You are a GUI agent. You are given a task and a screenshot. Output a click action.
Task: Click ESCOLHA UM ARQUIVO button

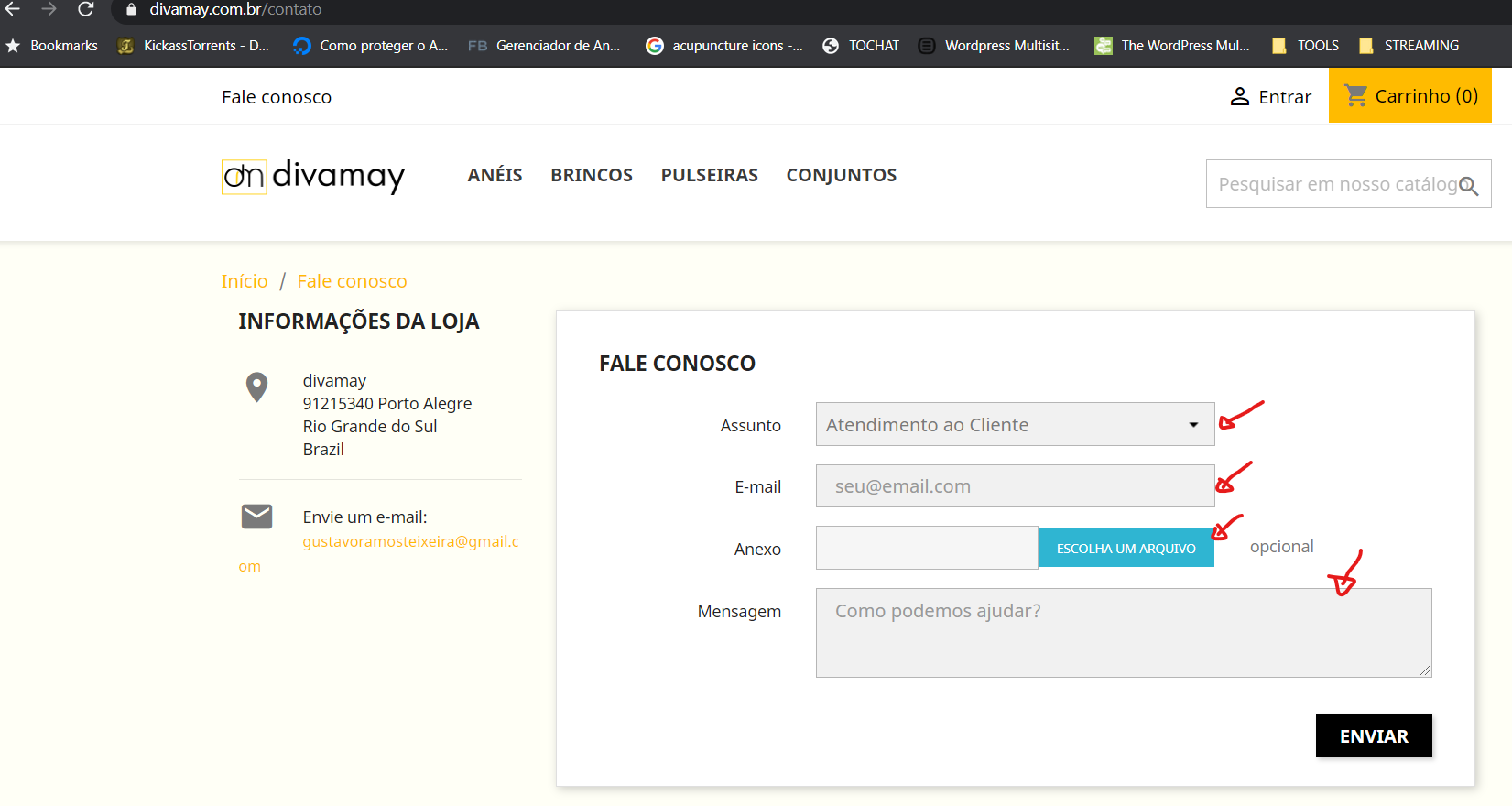point(1126,548)
